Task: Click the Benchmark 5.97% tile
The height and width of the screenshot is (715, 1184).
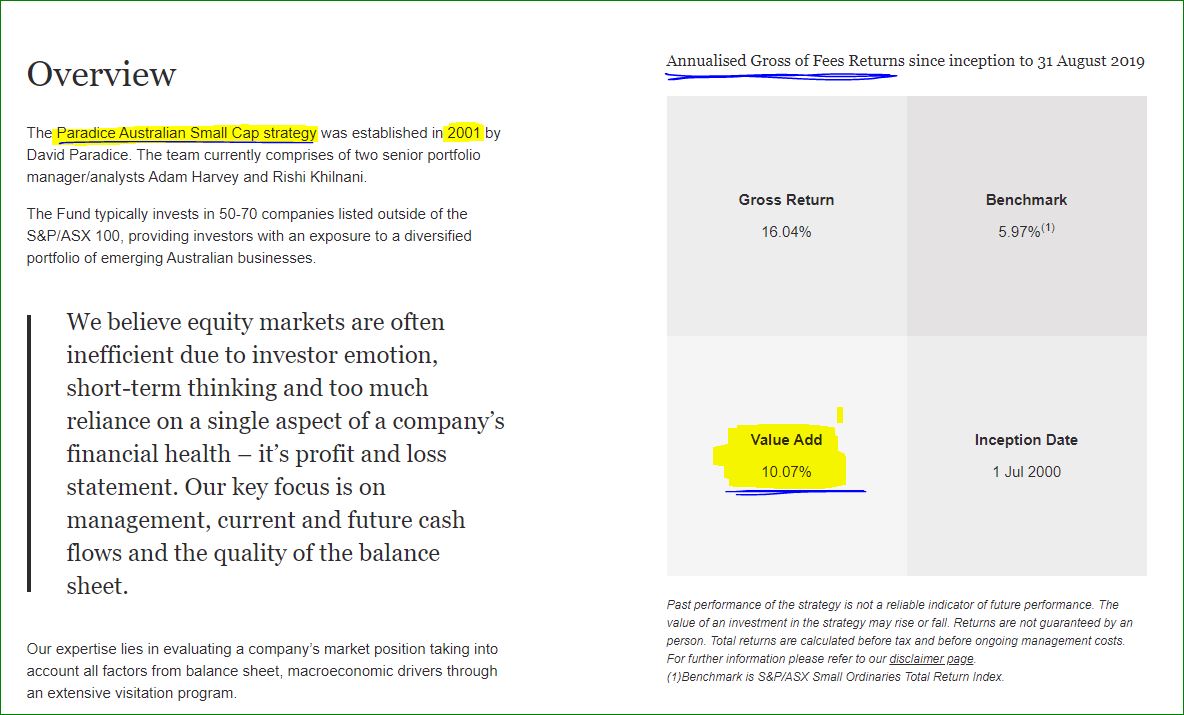Action: point(1027,216)
